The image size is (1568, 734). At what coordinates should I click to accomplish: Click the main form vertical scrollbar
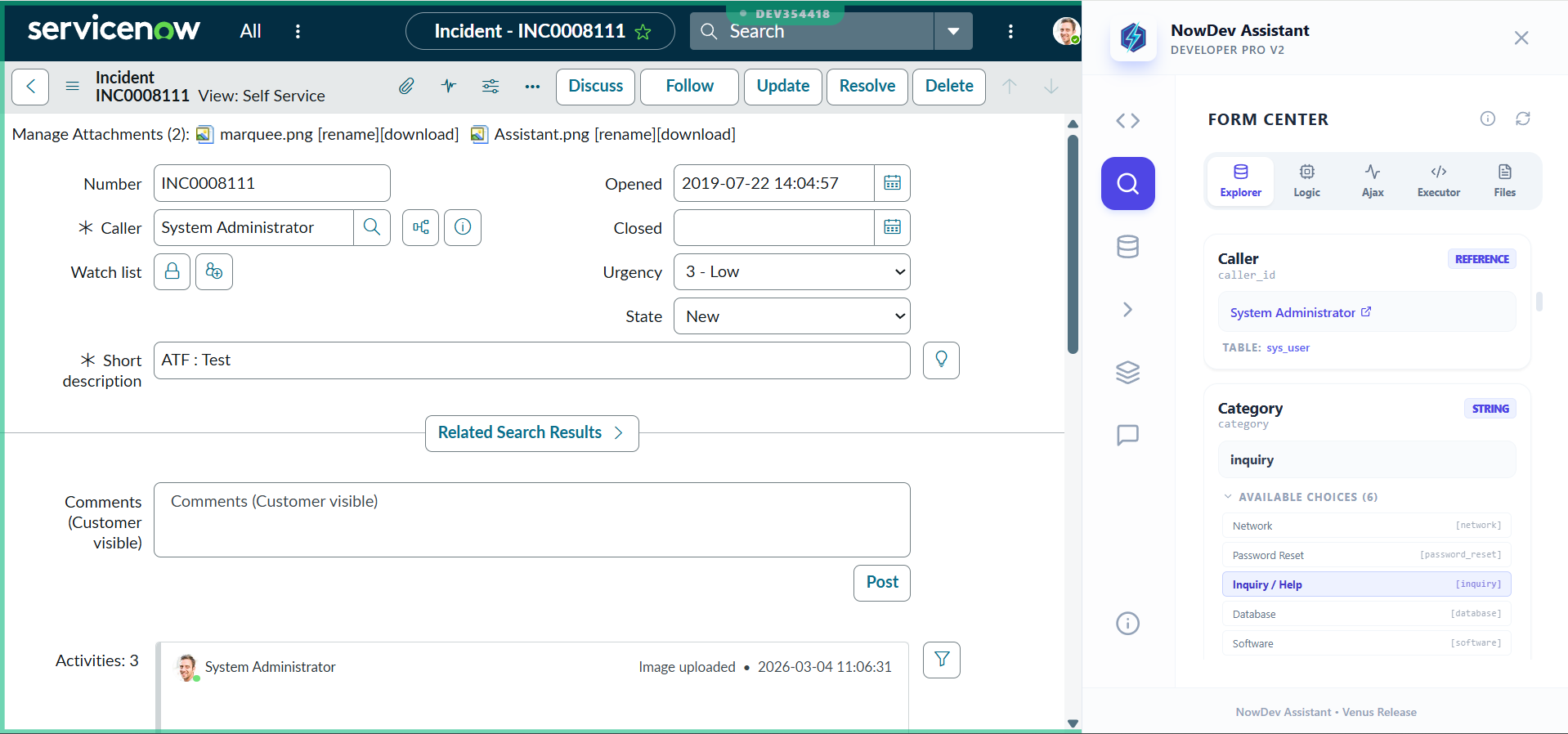(1073, 245)
